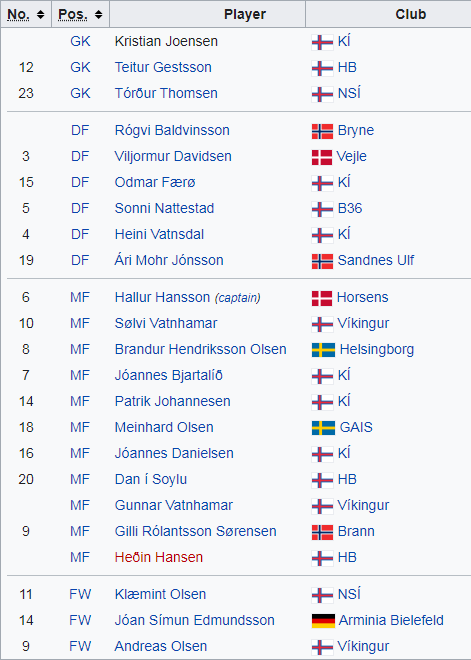Click the Swedish flag beside Helsingborg
The height and width of the screenshot is (660, 471).
(323, 350)
